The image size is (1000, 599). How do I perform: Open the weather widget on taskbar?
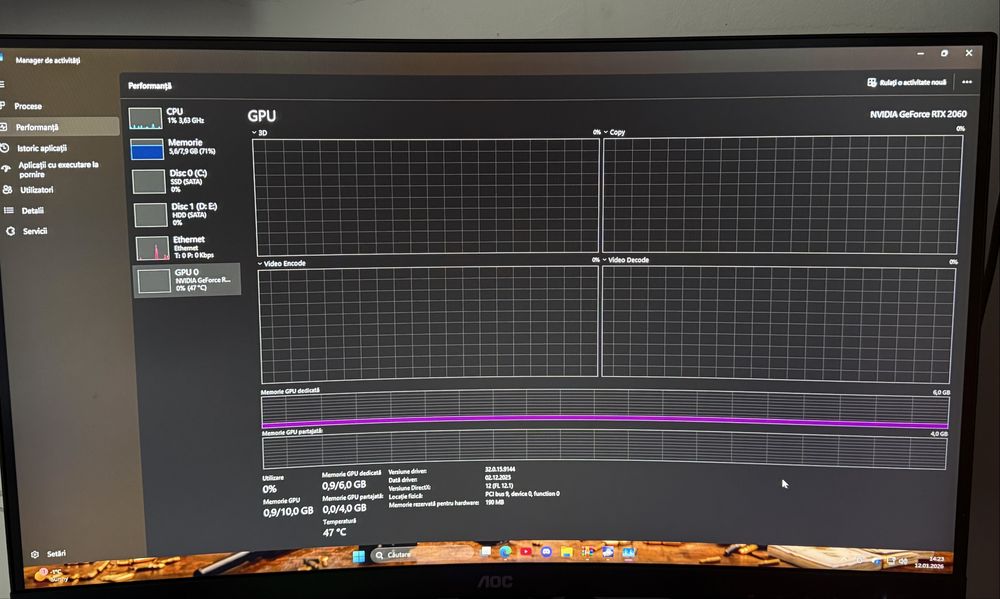52,575
